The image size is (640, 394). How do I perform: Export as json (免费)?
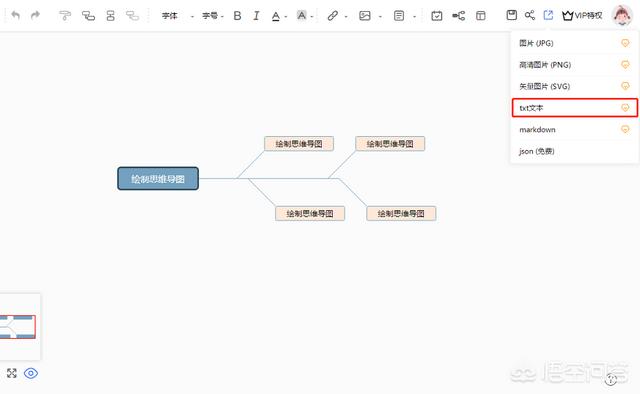[x=574, y=151]
